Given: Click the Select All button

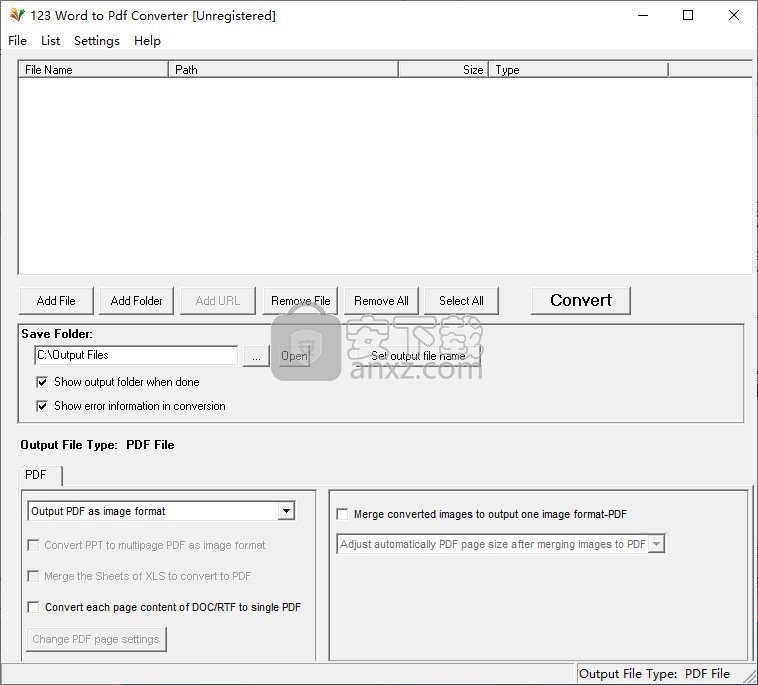Looking at the screenshot, I should [461, 301].
